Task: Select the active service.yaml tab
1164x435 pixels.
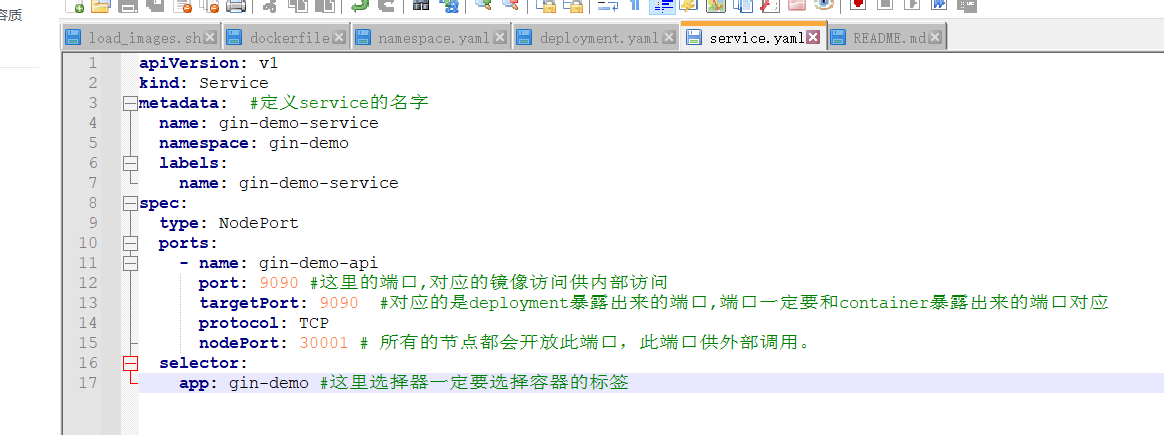Action: point(753,37)
